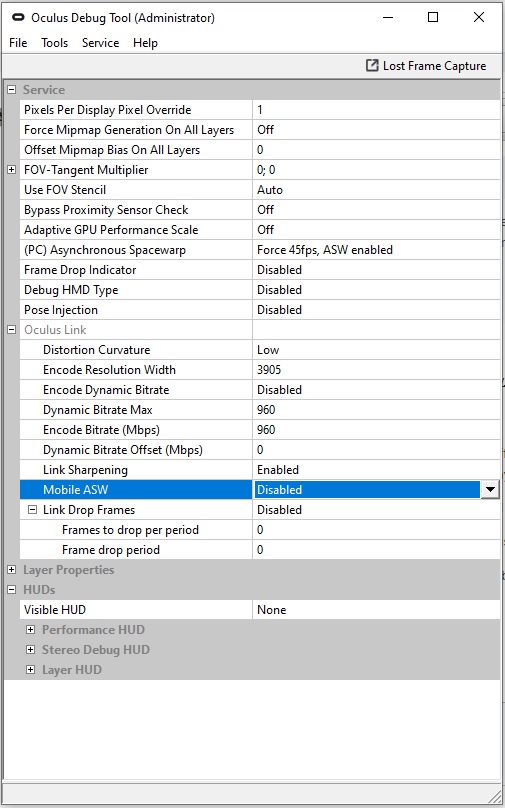505x808 pixels.
Task: Collapse the Oculus Link group
Action: pos(12,330)
